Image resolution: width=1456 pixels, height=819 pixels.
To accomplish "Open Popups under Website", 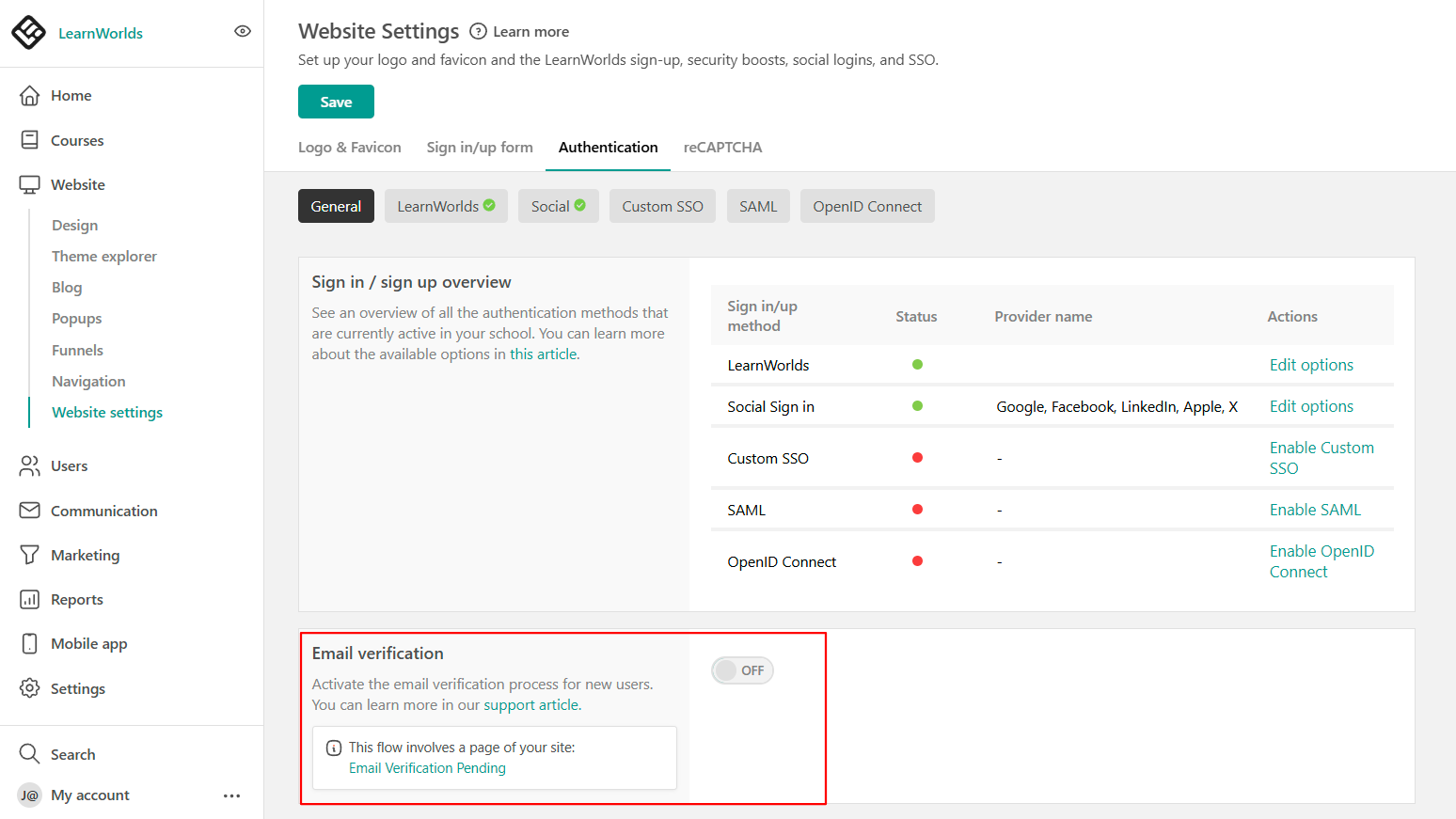I will 77,319.
